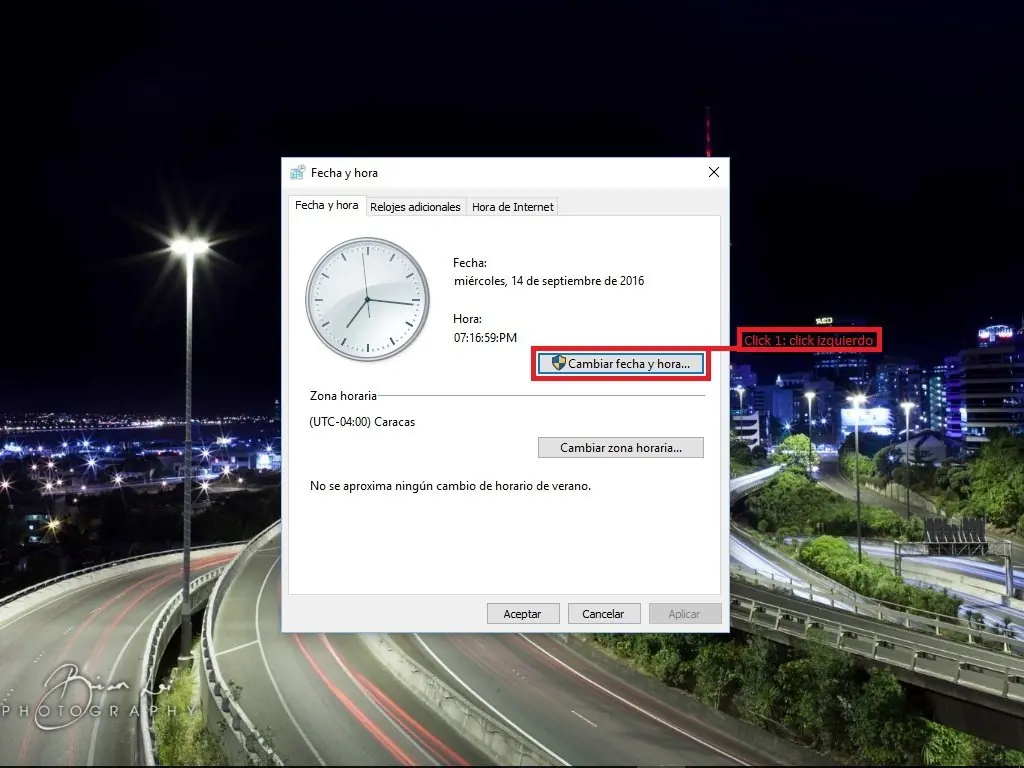
Task: Open the Fecha y hora tab
Action: [x=327, y=205]
